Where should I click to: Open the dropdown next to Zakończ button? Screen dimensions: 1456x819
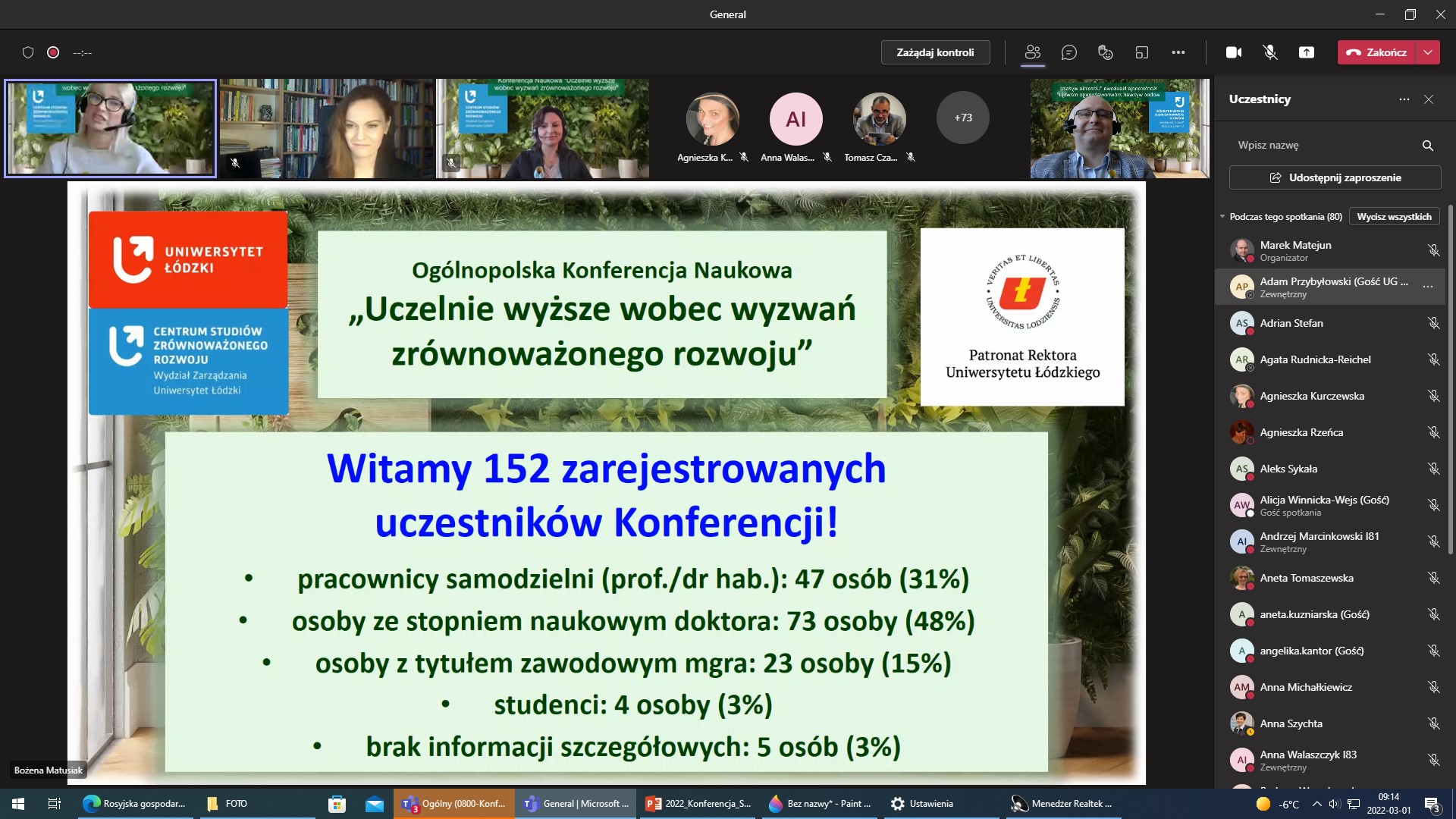[x=1429, y=52]
